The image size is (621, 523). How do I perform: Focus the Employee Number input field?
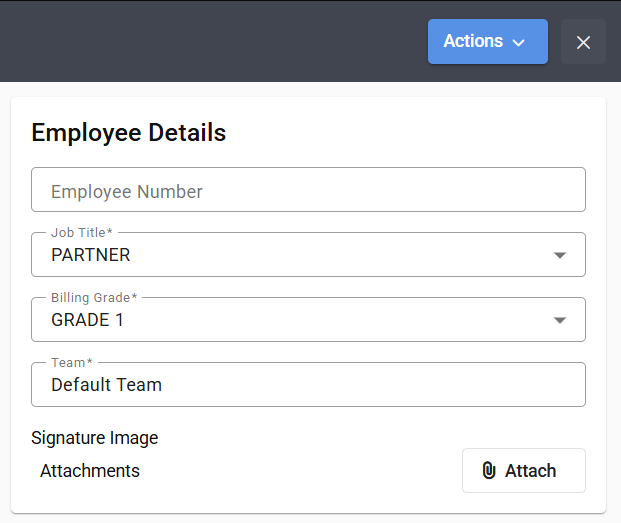point(308,190)
